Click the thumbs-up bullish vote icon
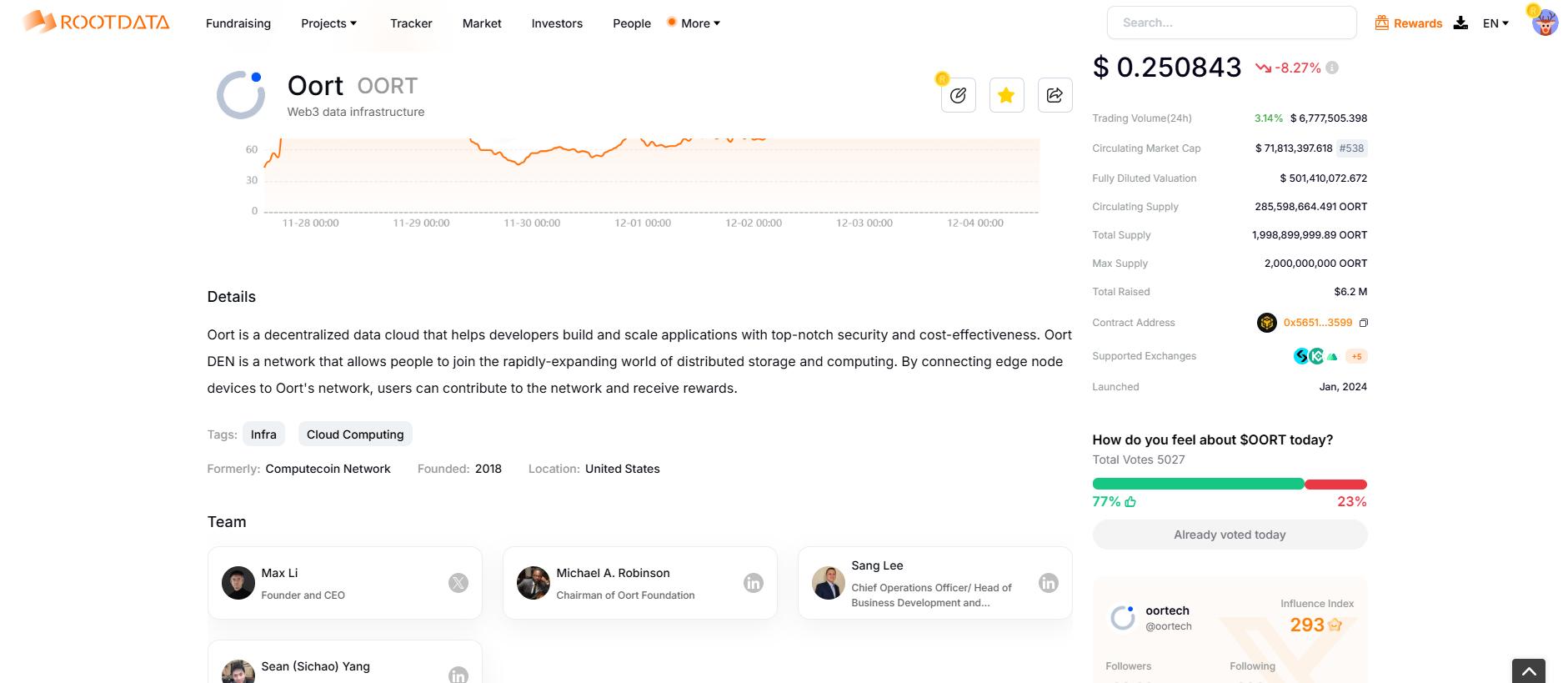Screen dimensions: 1568x683 tap(1130, 501)
